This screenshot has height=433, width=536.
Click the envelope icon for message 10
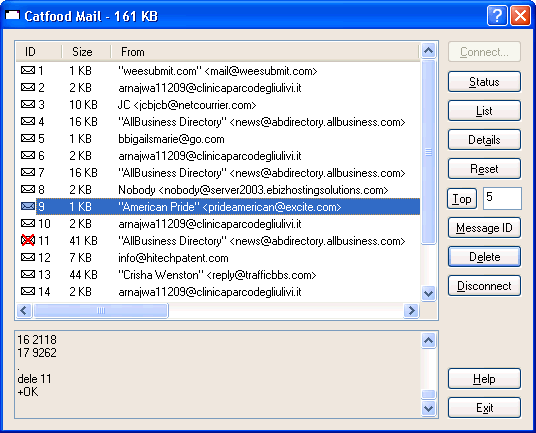pyautogui.click(x=28, y=224)
